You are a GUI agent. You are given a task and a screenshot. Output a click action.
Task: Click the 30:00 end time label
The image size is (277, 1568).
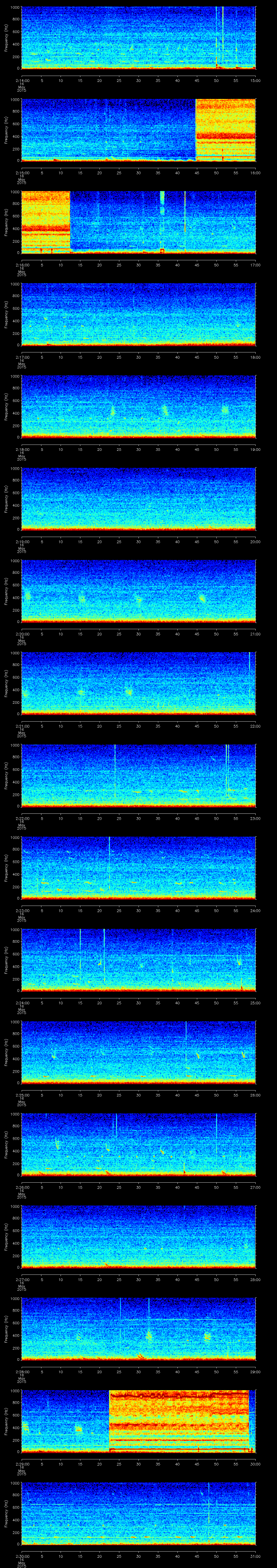click(255, 1463)
